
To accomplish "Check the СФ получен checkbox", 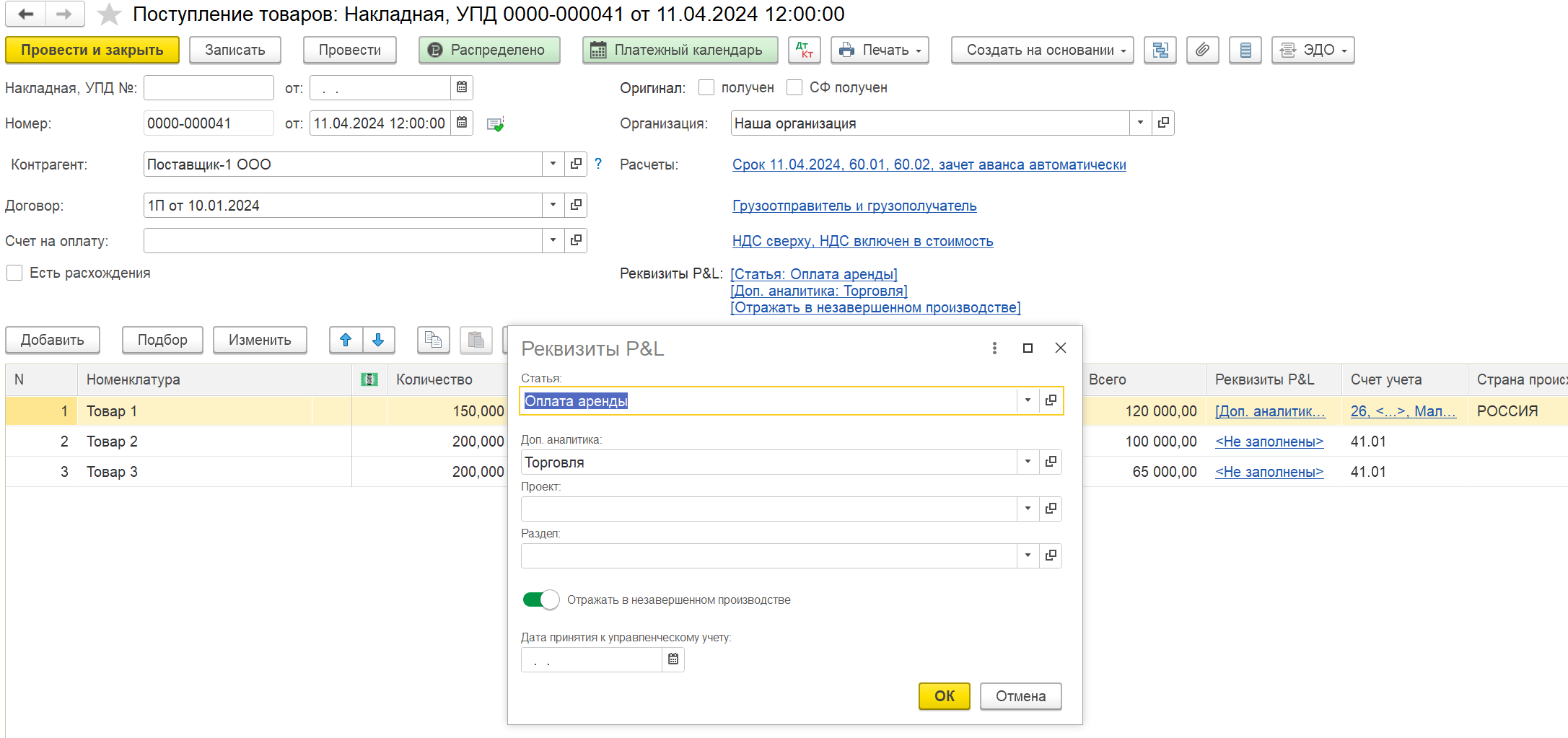I will (794, 87).
